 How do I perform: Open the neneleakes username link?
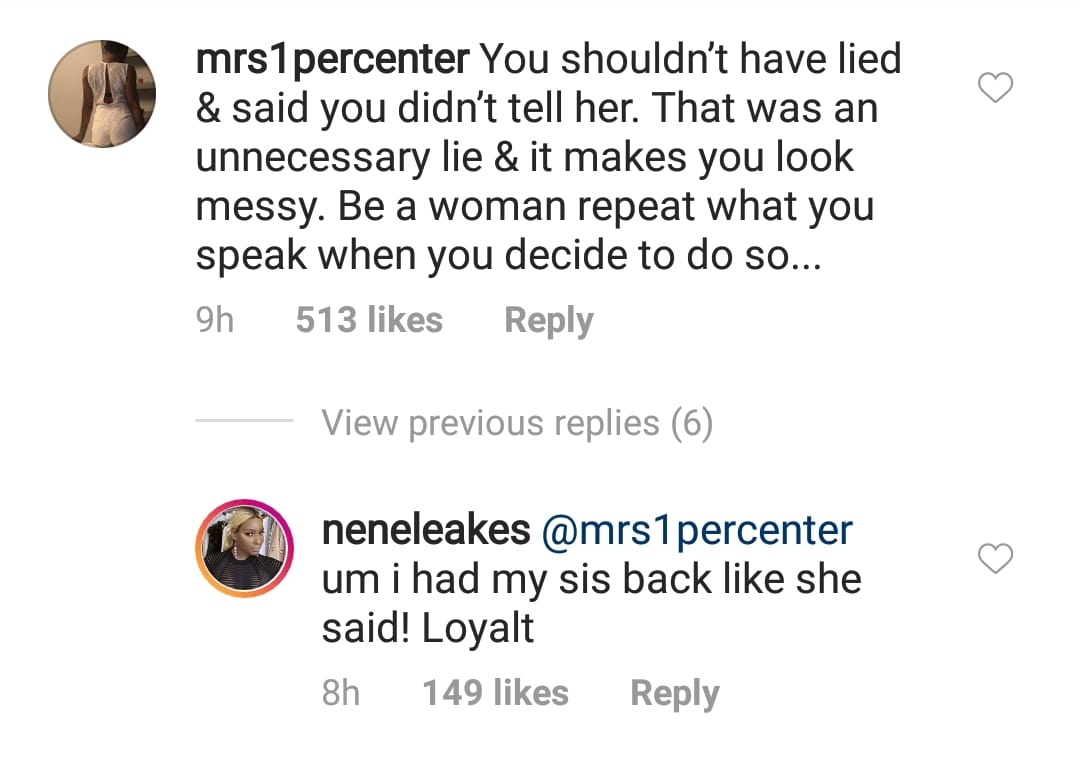(426, 530)
